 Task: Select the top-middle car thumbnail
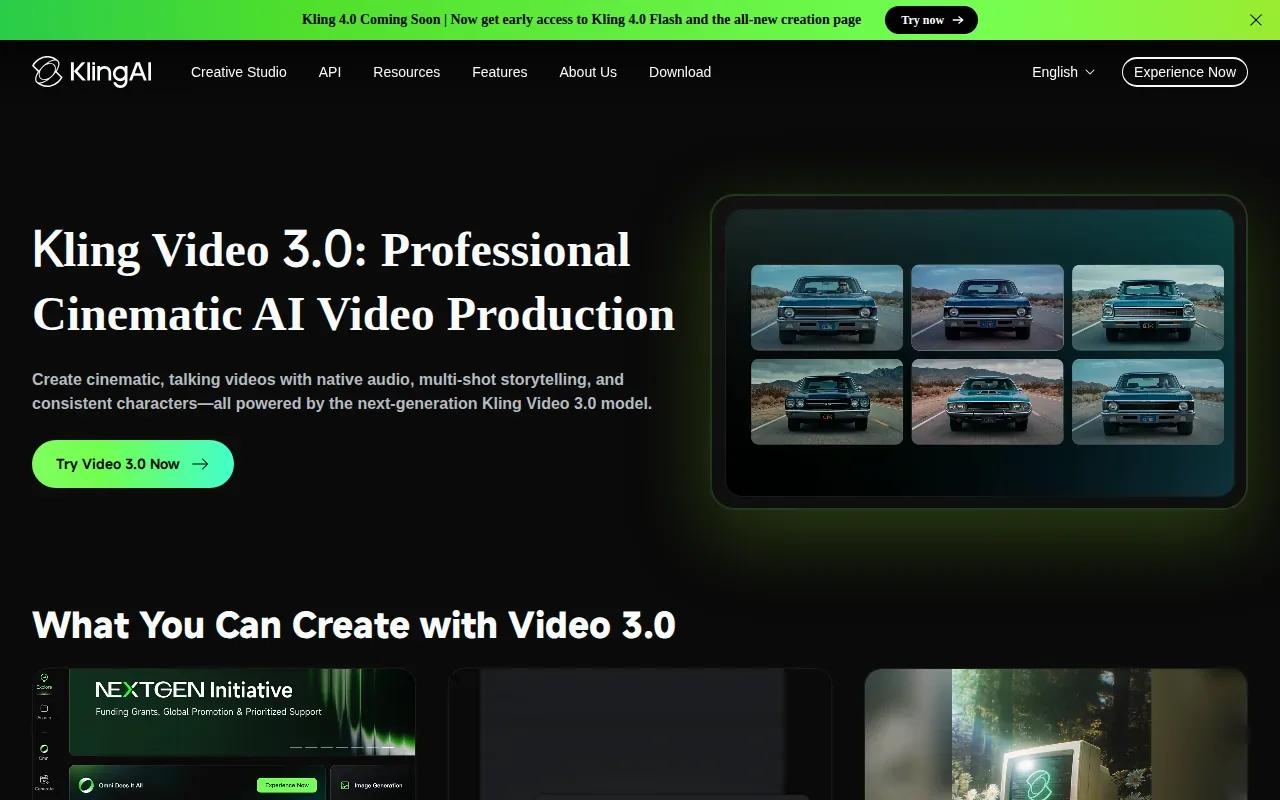click(988, 308)
